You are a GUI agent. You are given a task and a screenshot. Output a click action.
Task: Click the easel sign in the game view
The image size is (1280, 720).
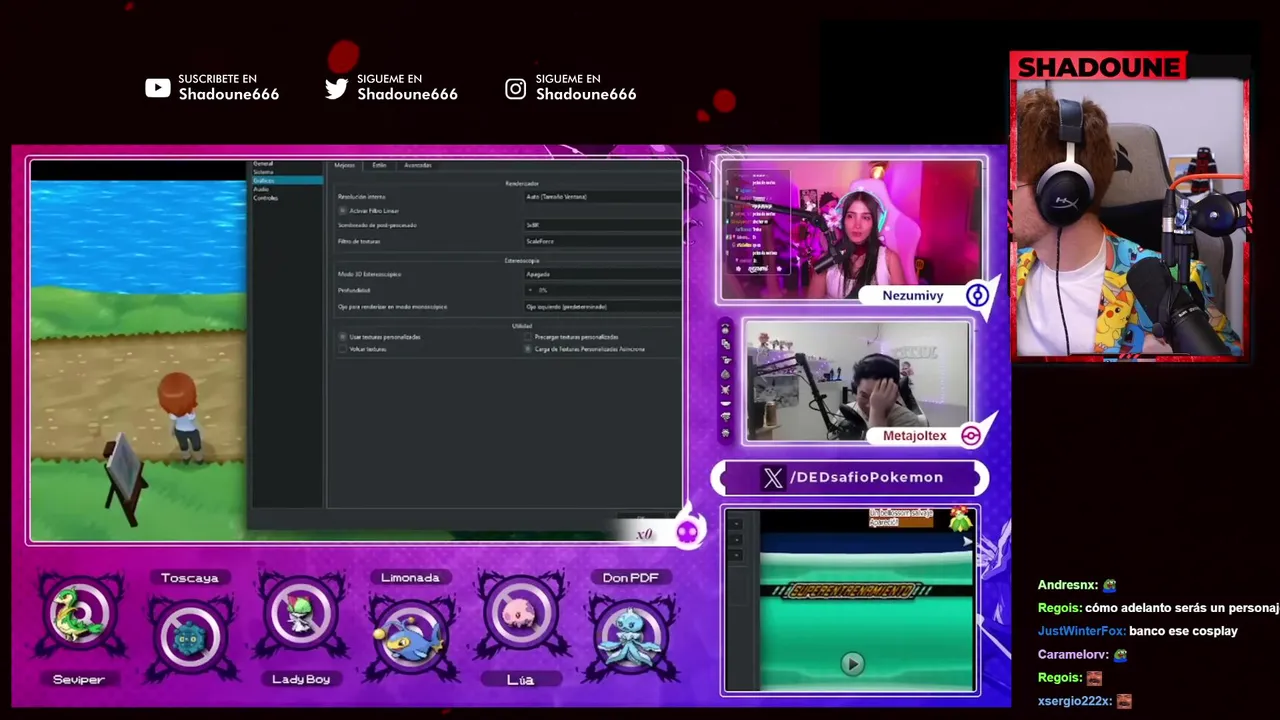coord(123,478)
